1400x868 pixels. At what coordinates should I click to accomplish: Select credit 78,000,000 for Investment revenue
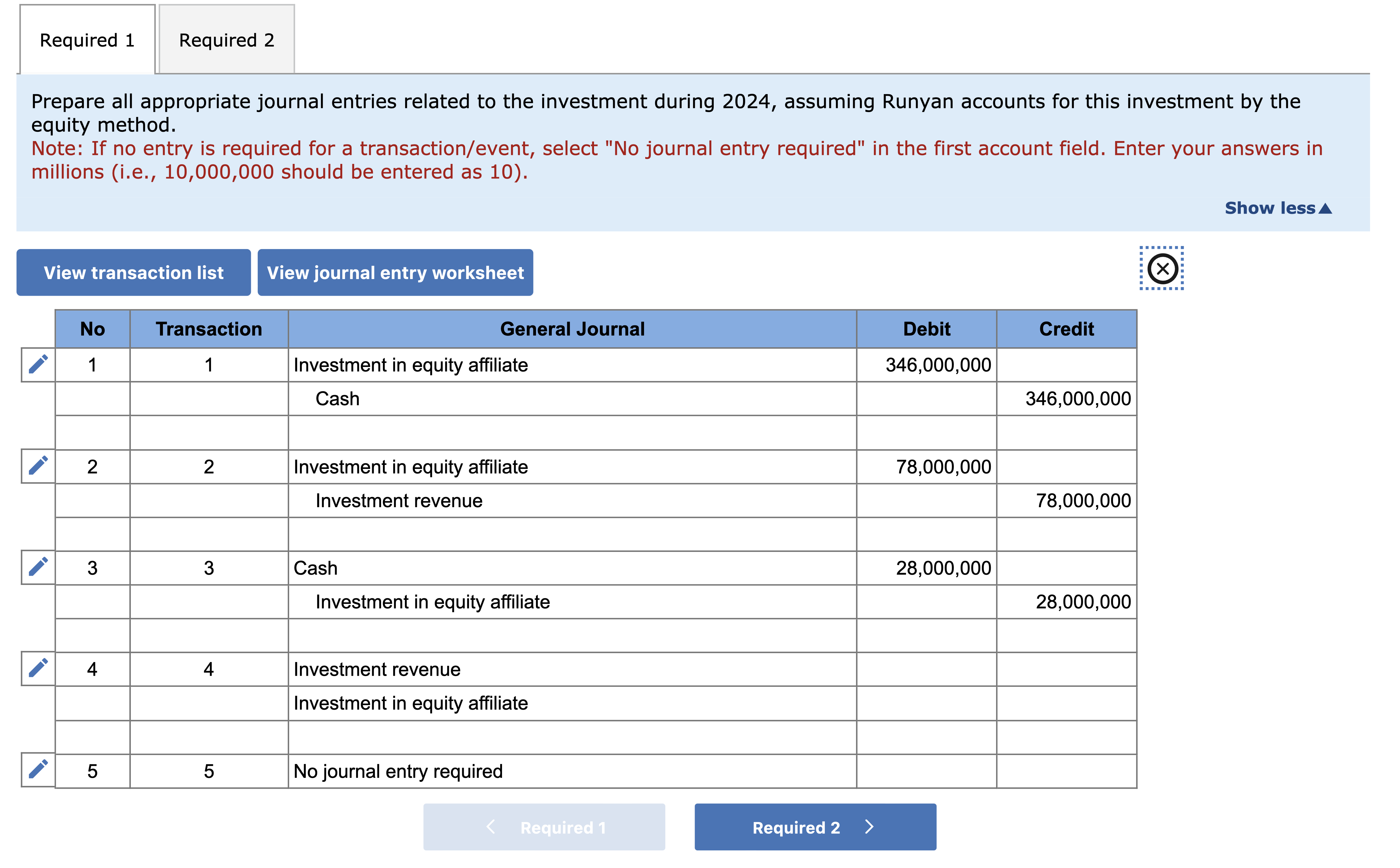point(1067,501)
